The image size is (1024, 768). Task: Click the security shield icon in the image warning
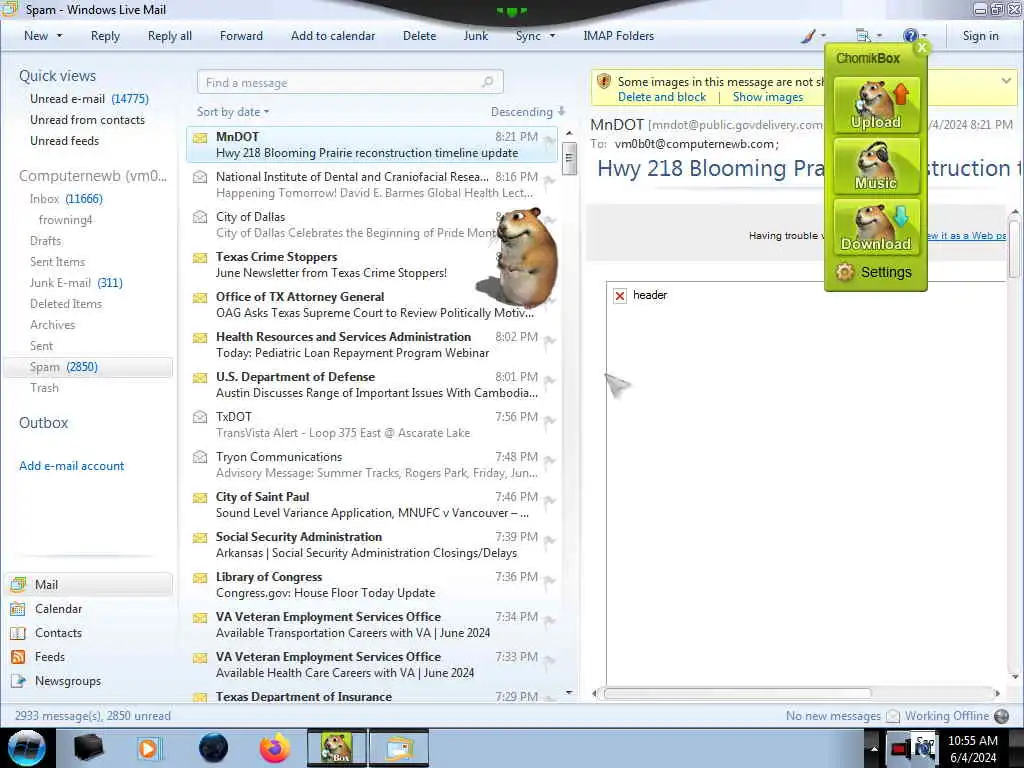(x=604, y=82)
